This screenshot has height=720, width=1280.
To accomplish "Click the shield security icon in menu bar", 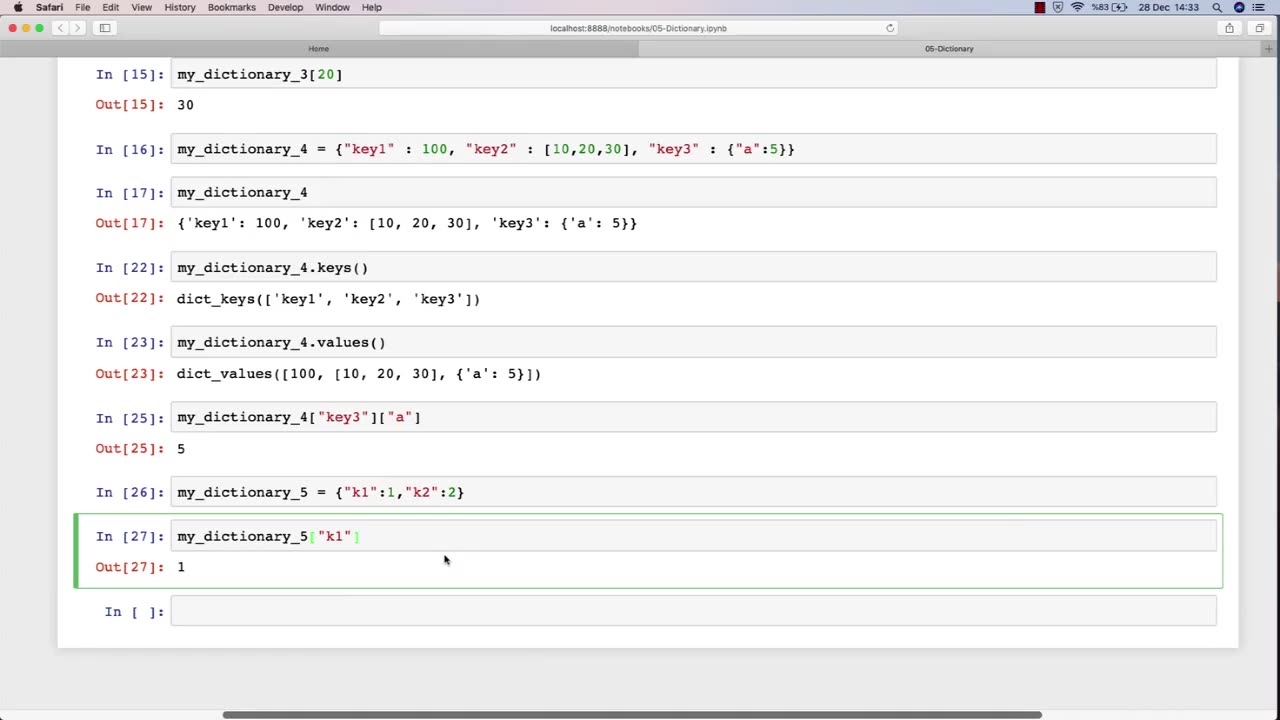I will pyautogui.click(x=1058, y=7).
